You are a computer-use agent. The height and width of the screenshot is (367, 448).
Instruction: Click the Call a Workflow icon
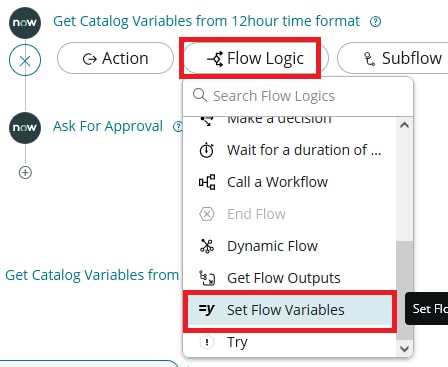pos(207,182)
